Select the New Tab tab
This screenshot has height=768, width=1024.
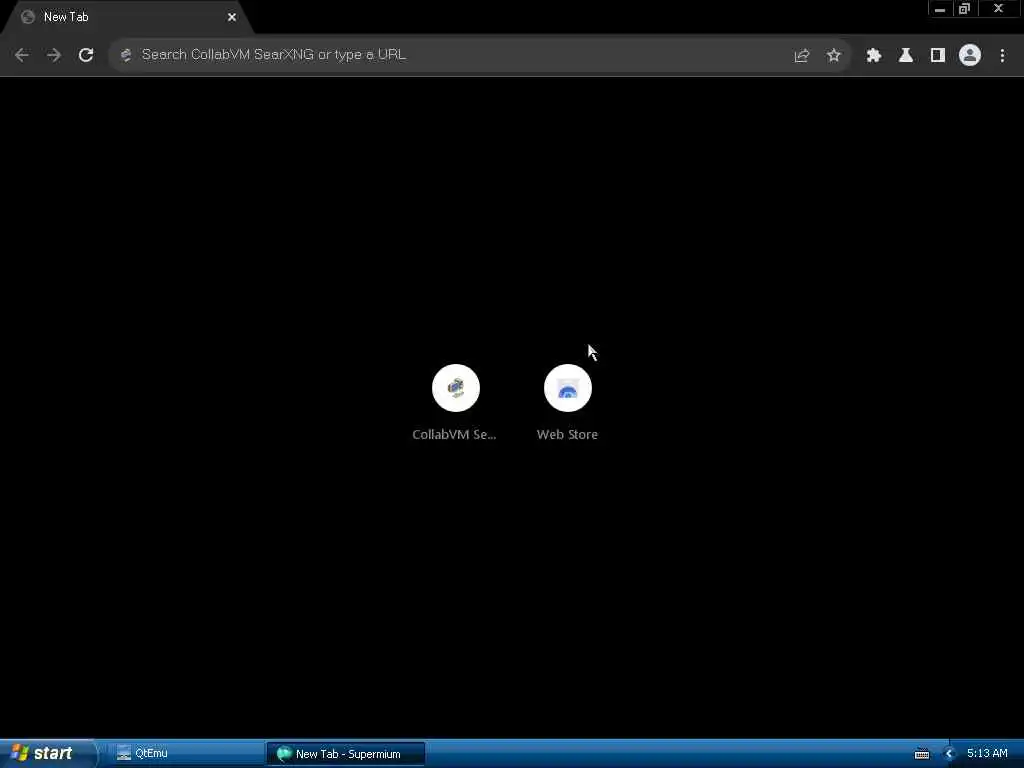127,18
